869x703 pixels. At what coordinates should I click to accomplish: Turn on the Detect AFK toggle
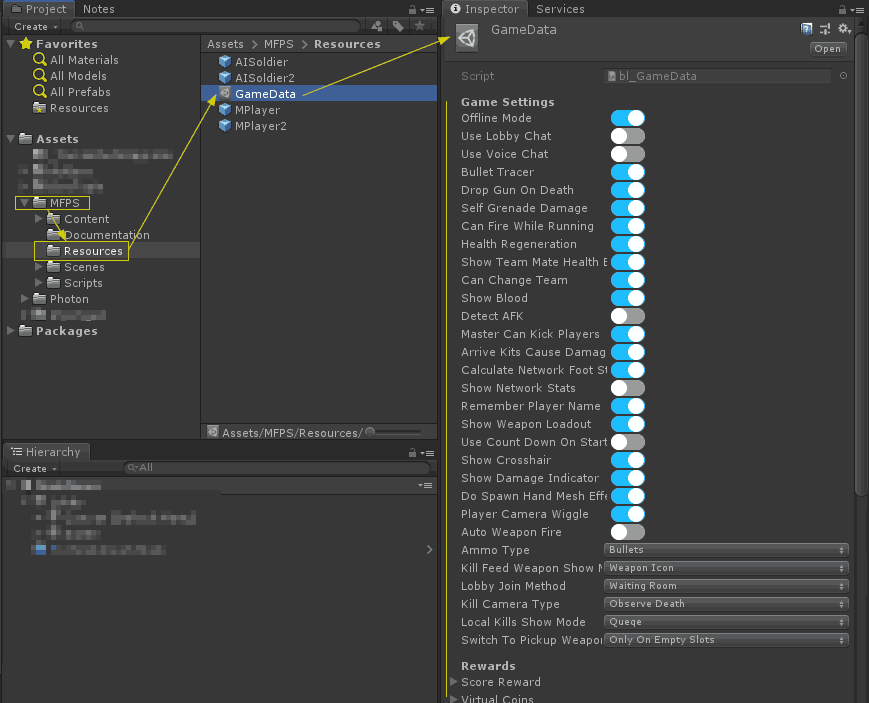tap(628, 316)
